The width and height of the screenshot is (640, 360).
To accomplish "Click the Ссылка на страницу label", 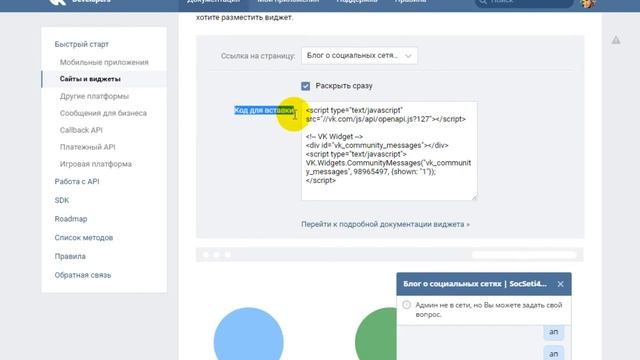I will (258, 56).
